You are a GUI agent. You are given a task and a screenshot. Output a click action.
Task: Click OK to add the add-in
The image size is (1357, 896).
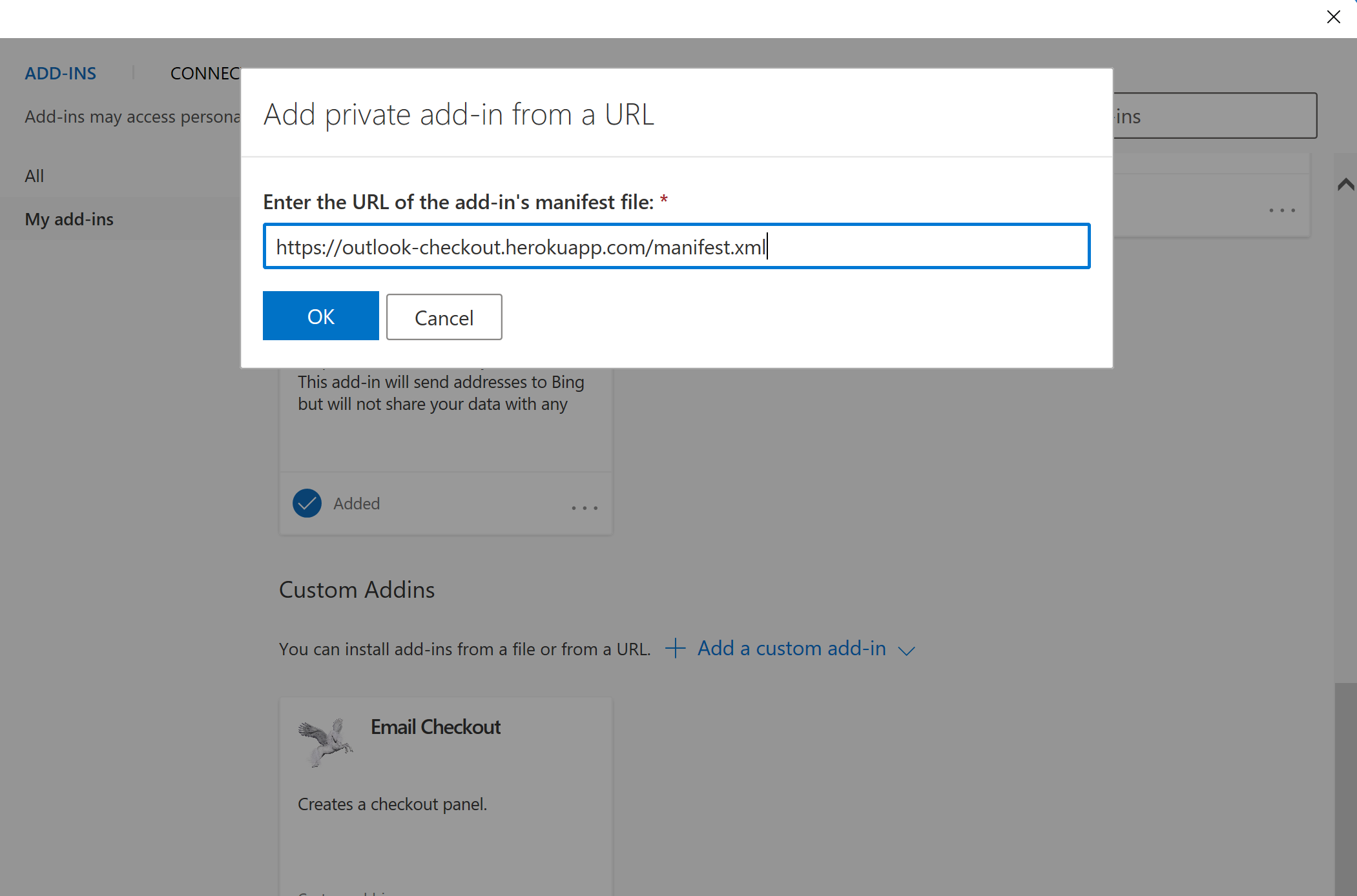point(320,316)
